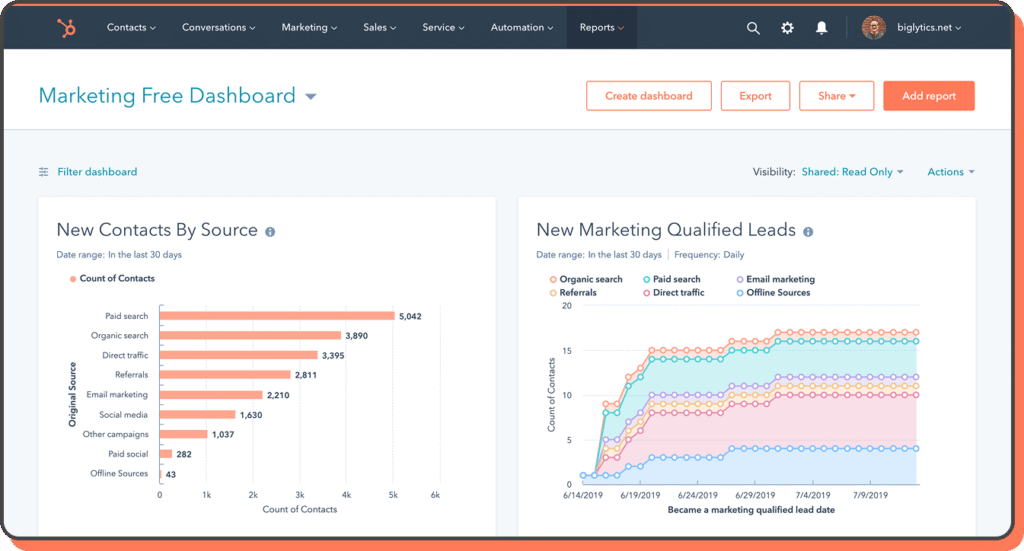Image resolution: width=1024 pixels, height=551 pixels.
Task: Click info icon beside New Contacts By Source
Action: [270, 232]
